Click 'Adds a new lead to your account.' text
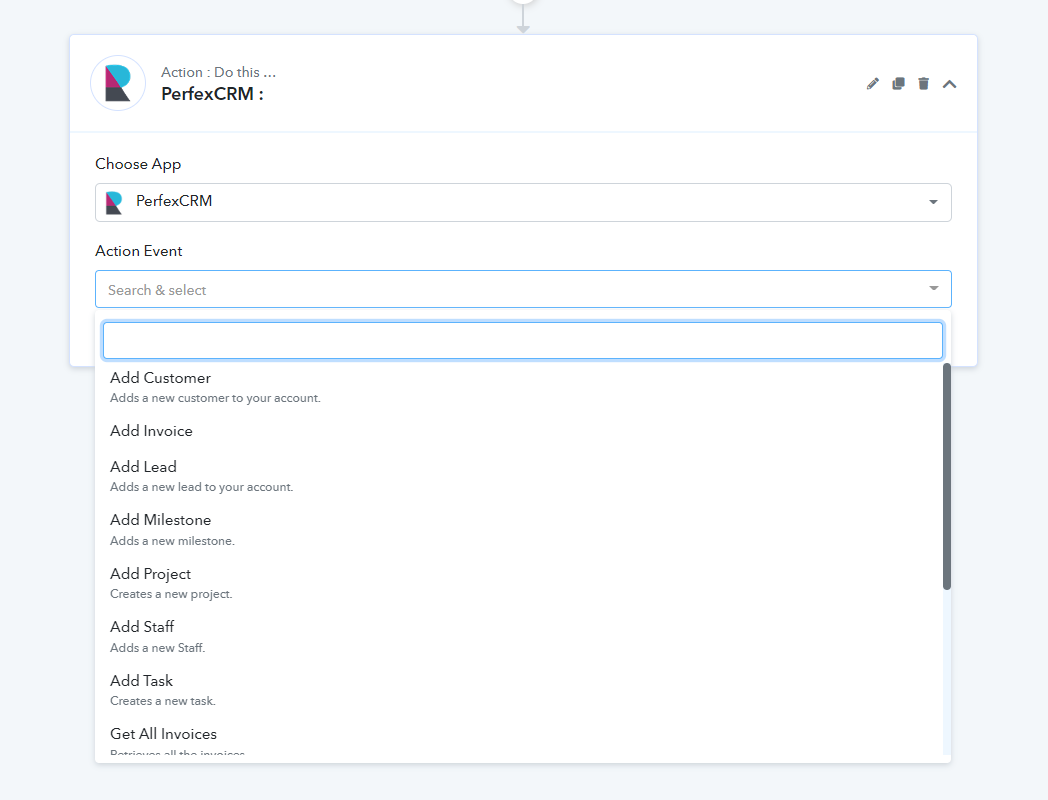The image size is (1048, 800). coord(201,487)
